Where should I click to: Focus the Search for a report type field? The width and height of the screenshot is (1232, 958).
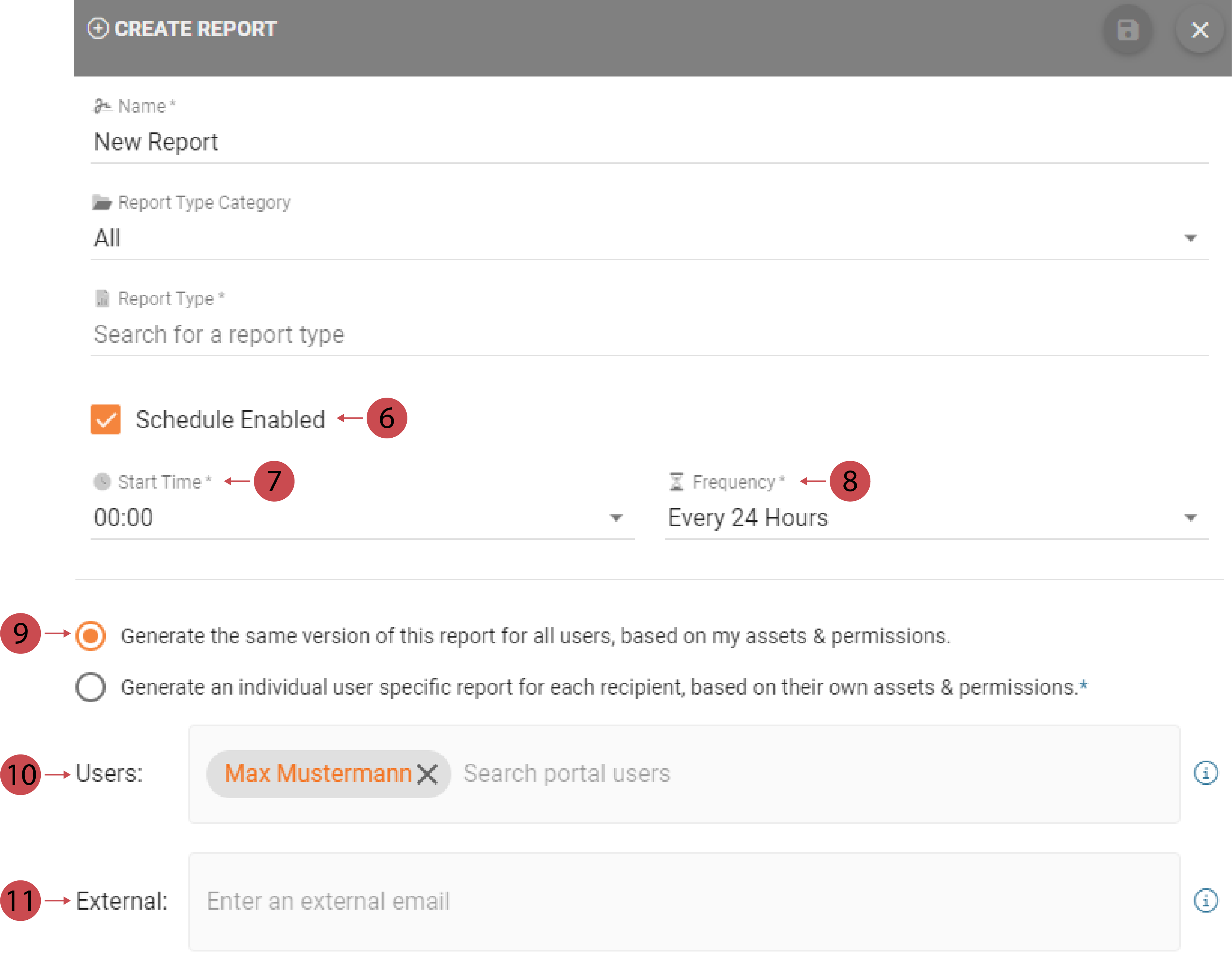pos(649,334)
